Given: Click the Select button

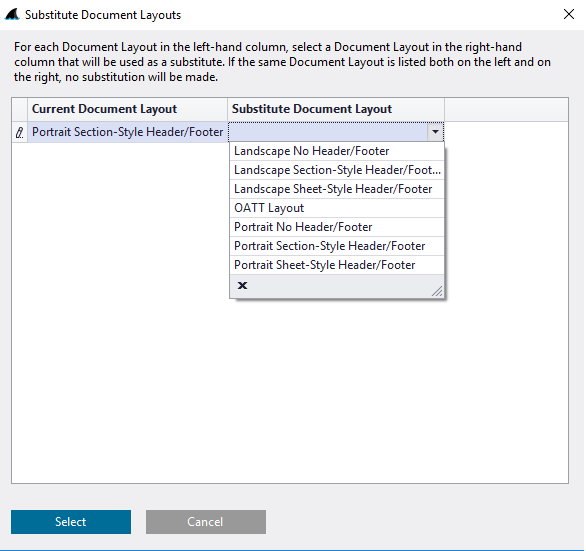Looking at the screenshot, I should click(x=71, y=522).
